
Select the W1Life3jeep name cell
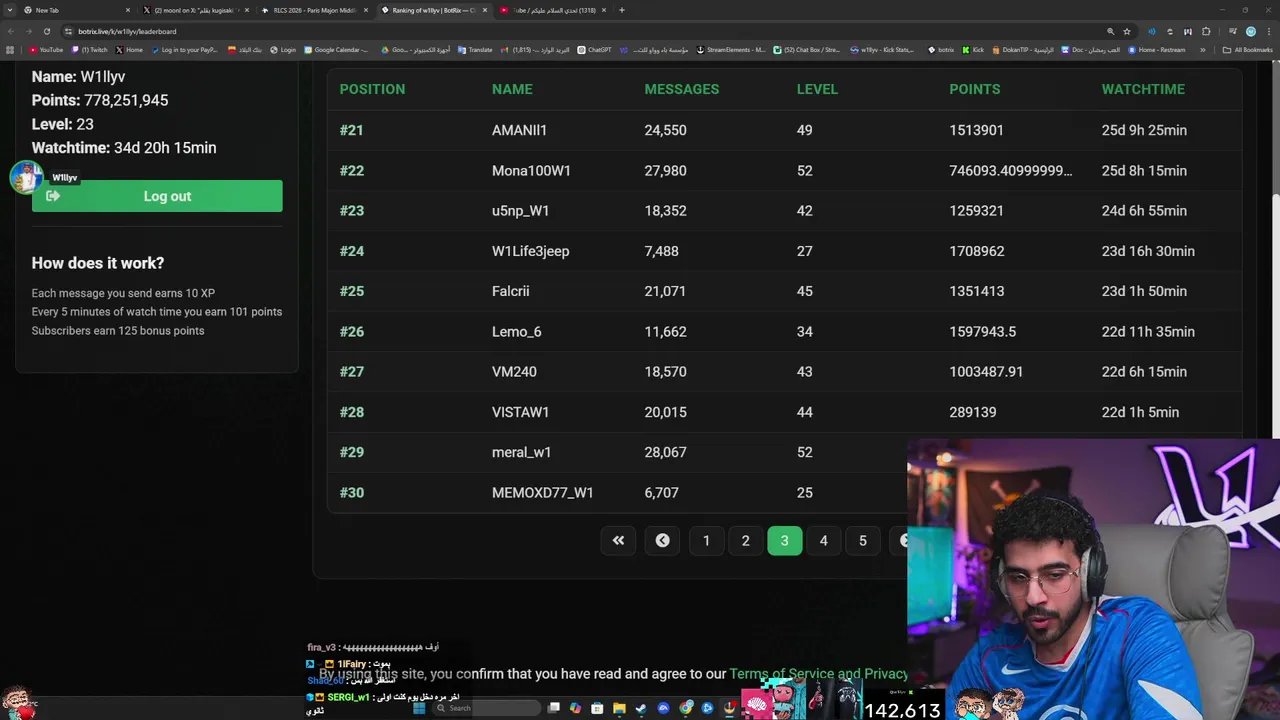click(530, 251)
